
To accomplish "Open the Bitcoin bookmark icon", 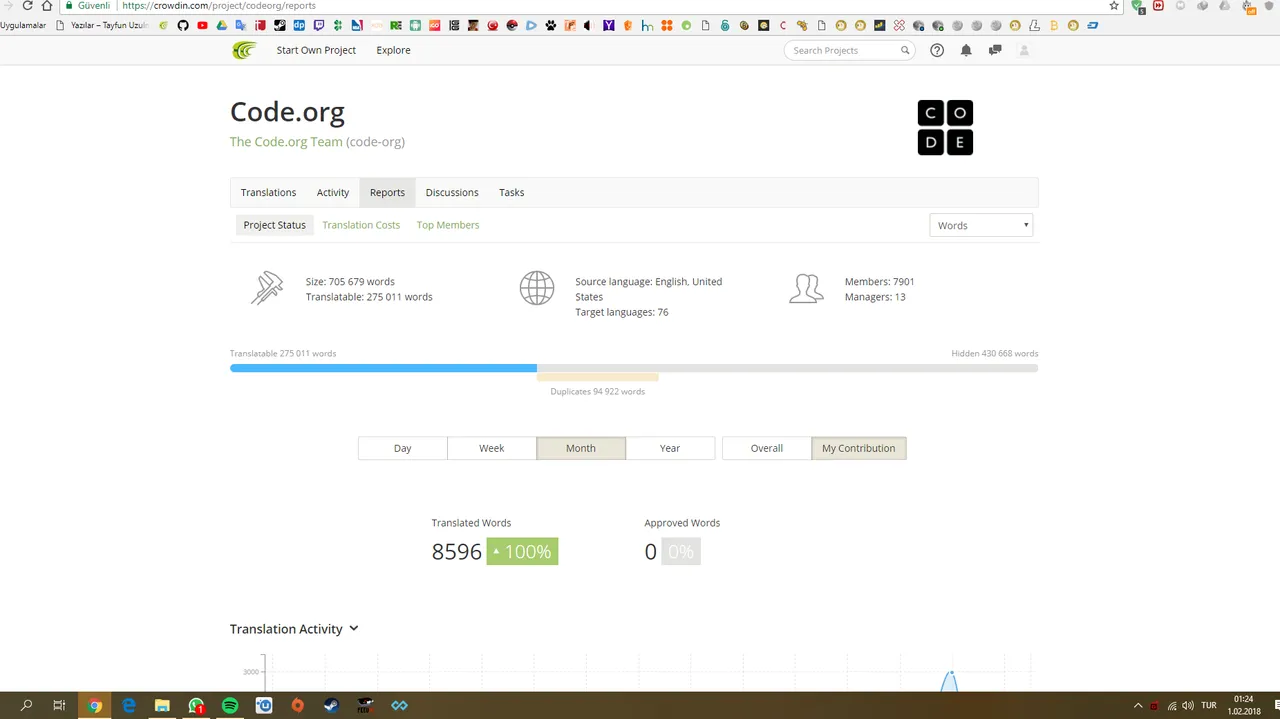I will click(1053, 25).
